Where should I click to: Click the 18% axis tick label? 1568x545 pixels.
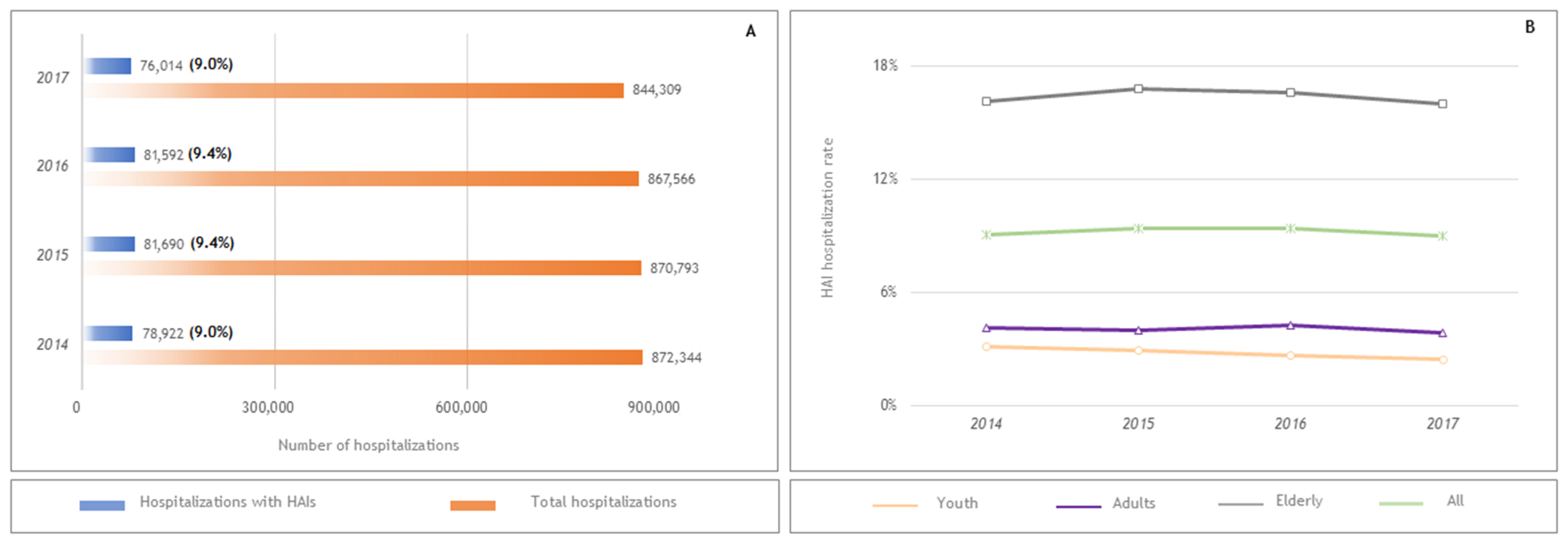coord(885,66)
